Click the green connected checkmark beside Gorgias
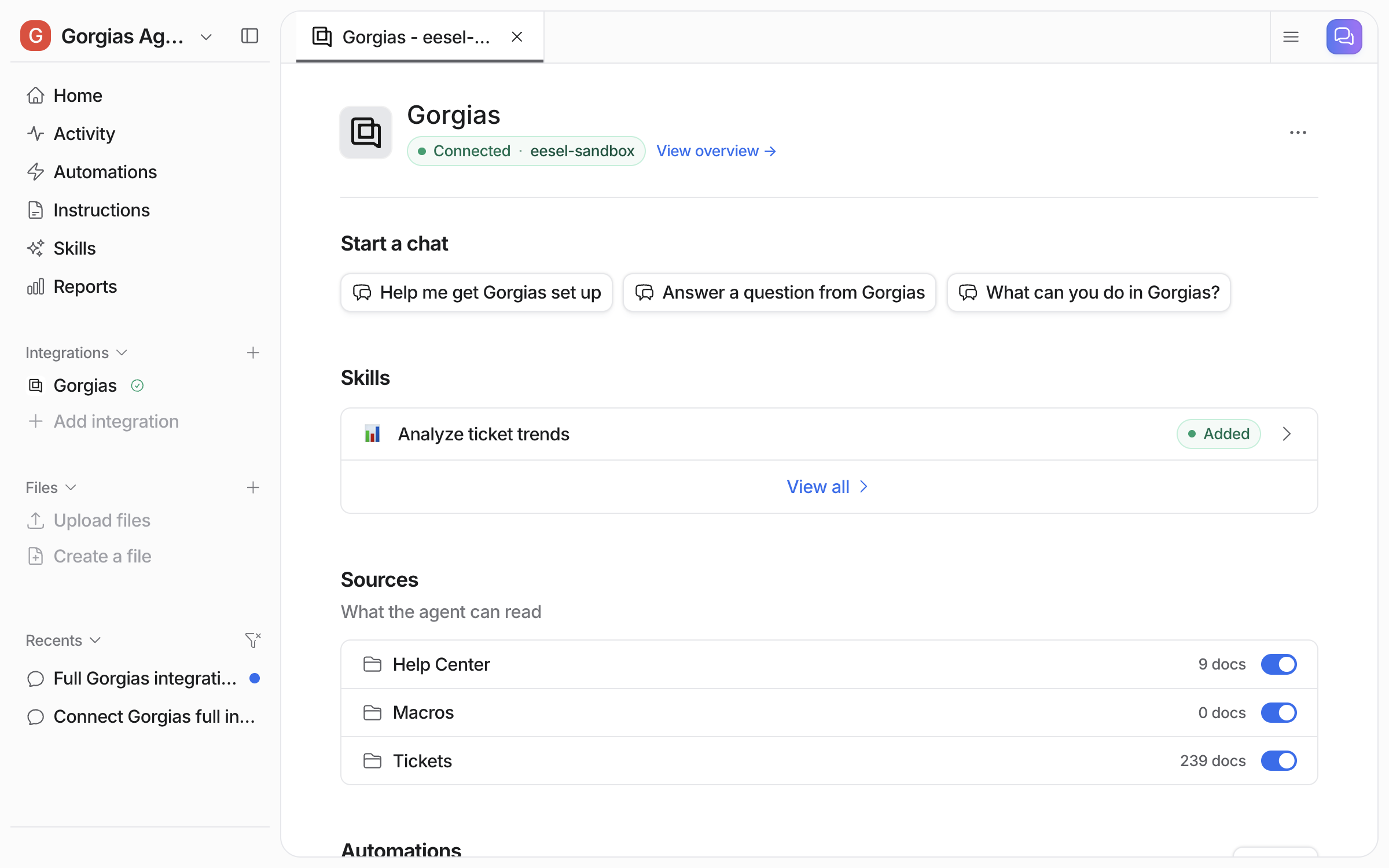Image resolution: width=1389 pixels, height=868 pixels. click(137, 385)
